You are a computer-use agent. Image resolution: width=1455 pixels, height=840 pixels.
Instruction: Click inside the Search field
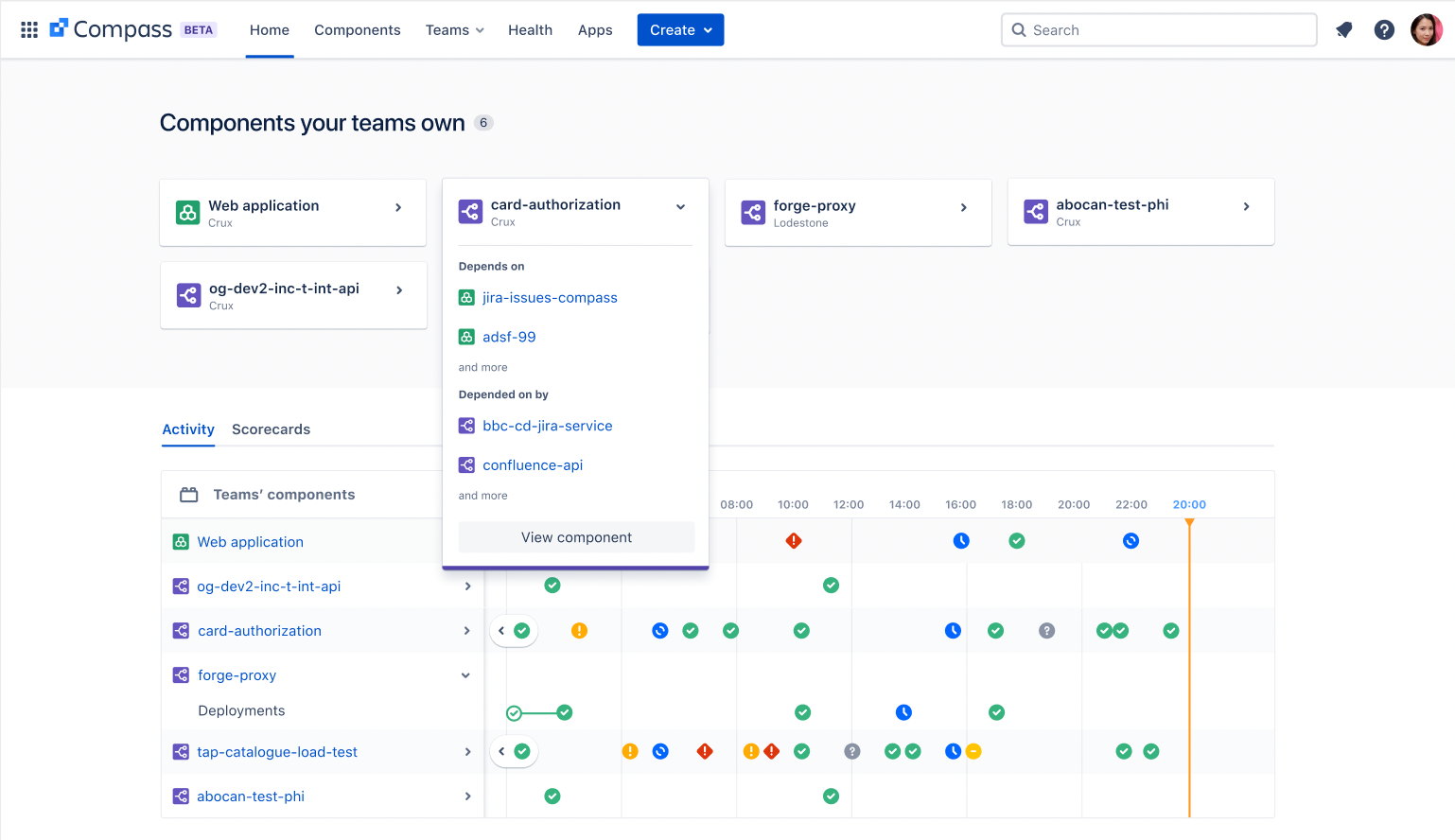click(x=1159, y=29)
